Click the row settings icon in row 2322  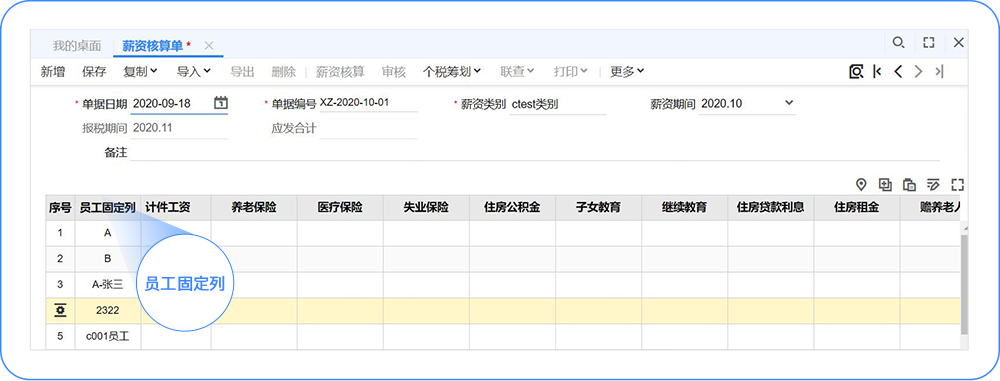click(61, 311)
